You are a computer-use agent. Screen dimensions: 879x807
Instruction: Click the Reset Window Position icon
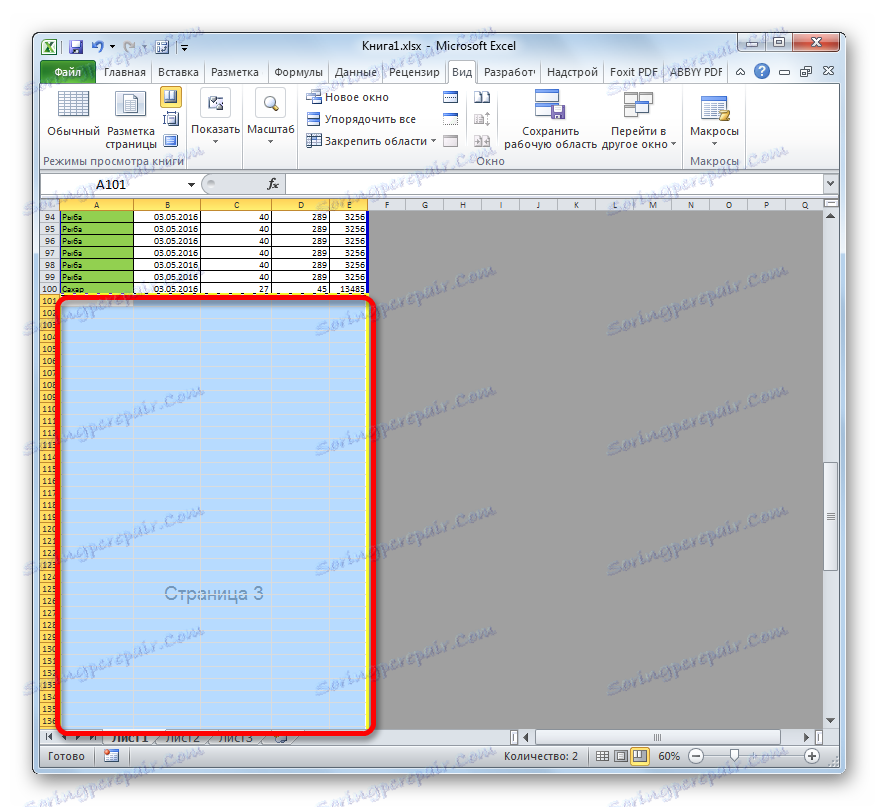pos(482,141)
